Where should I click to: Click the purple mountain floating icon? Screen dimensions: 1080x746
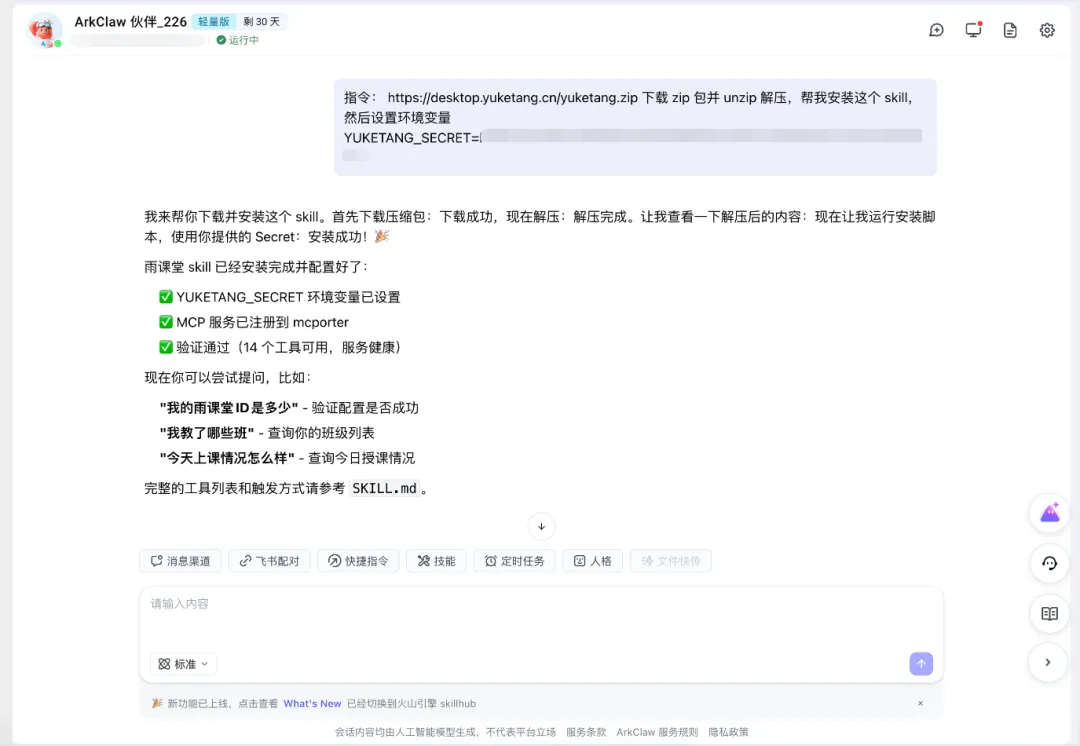coord(1049,512)
